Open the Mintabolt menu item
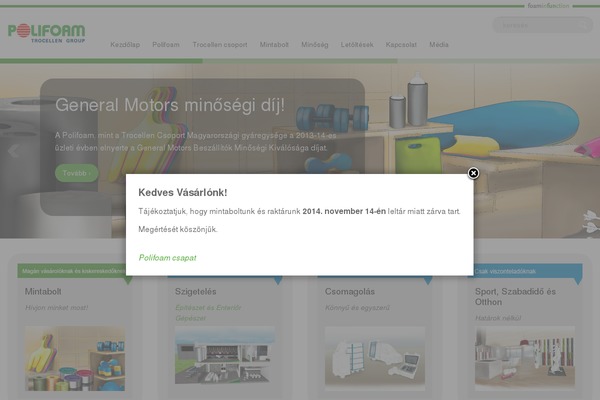The width and height of the screenshot is (600, 400). (x=274, y=45)
